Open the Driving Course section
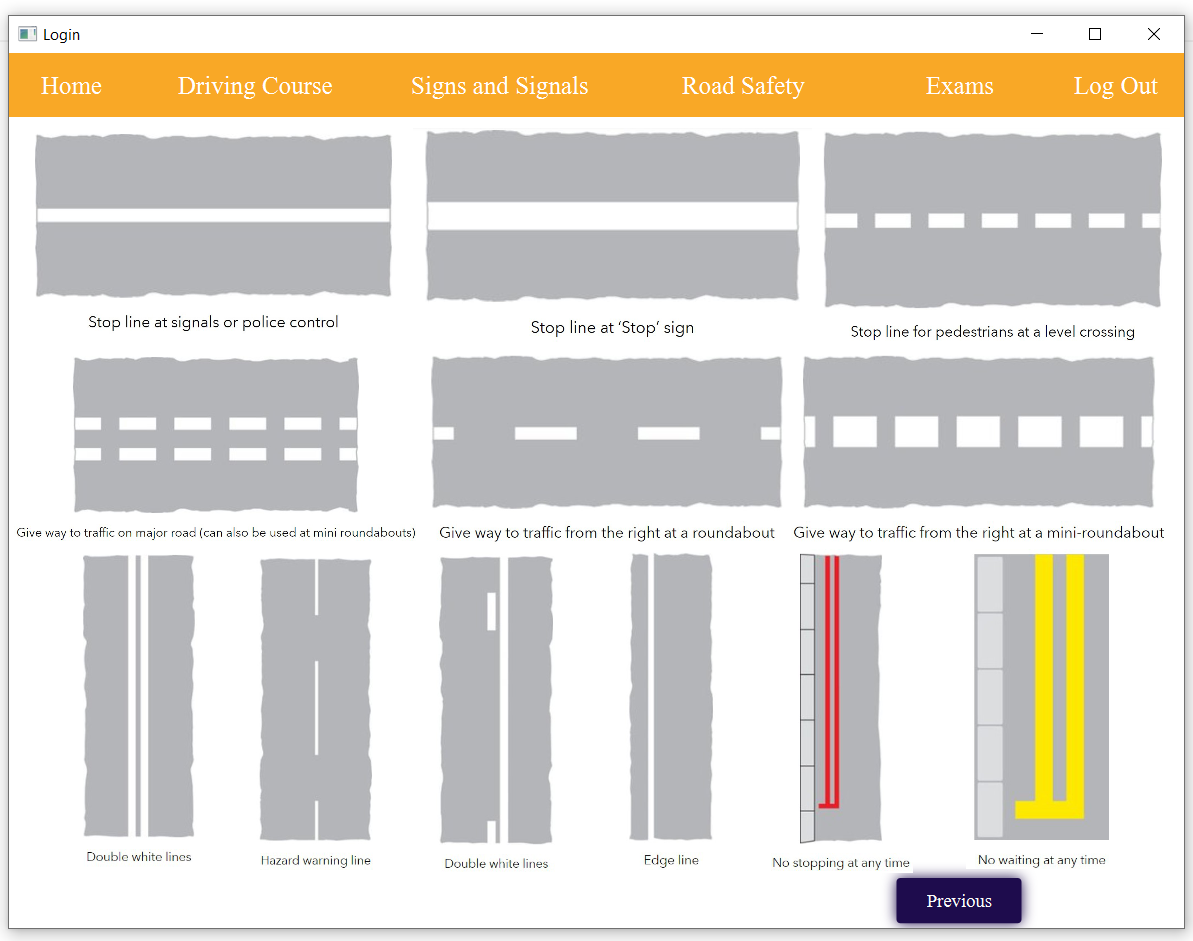Viewport: 1193px width, 941px height. pyautogui.click(x=255, y=86)
